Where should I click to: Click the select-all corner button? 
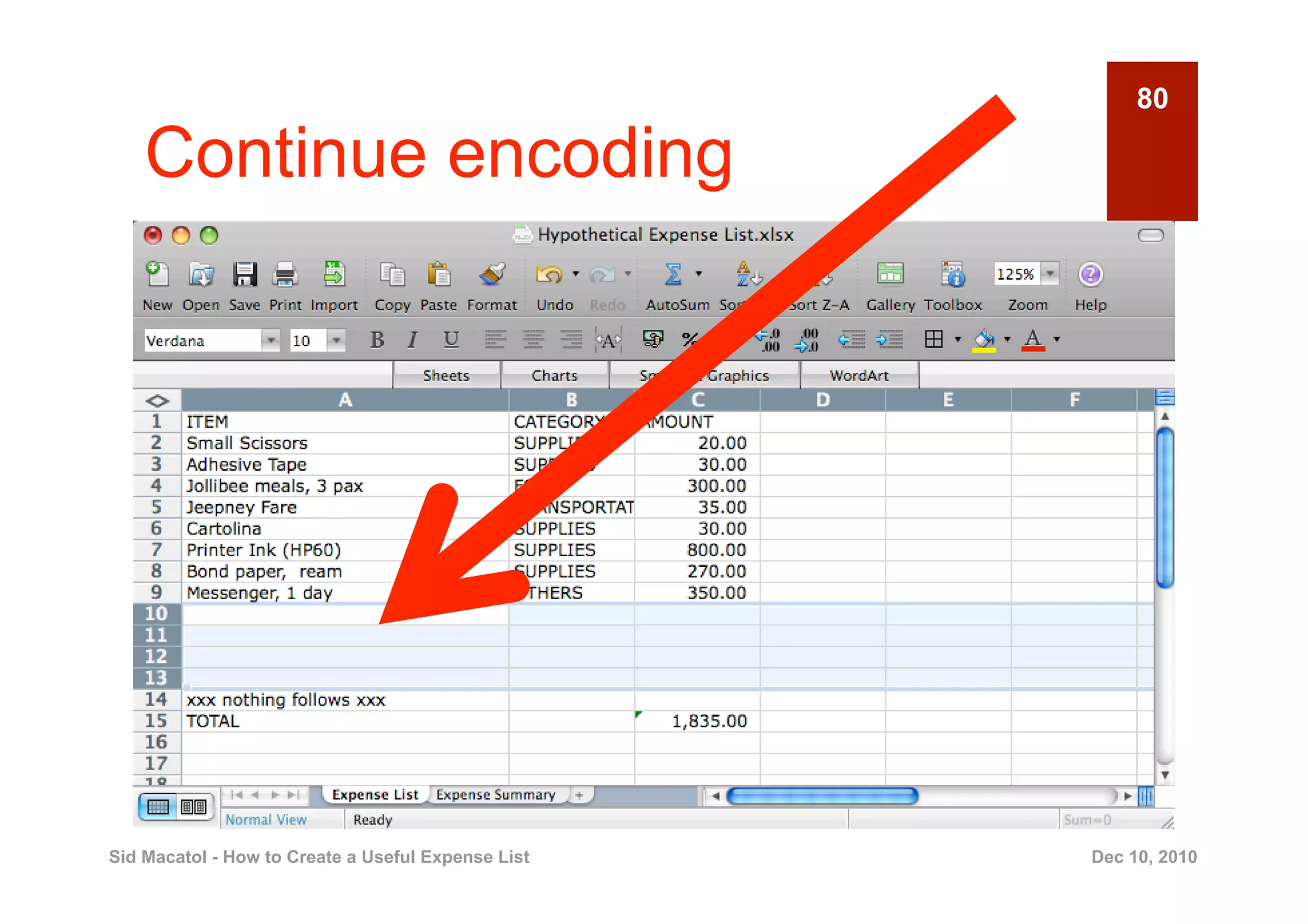click(x=157, y=400)
